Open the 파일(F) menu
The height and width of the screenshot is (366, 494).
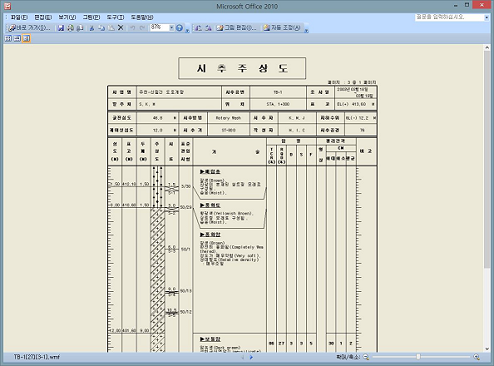tap(19, 17)
